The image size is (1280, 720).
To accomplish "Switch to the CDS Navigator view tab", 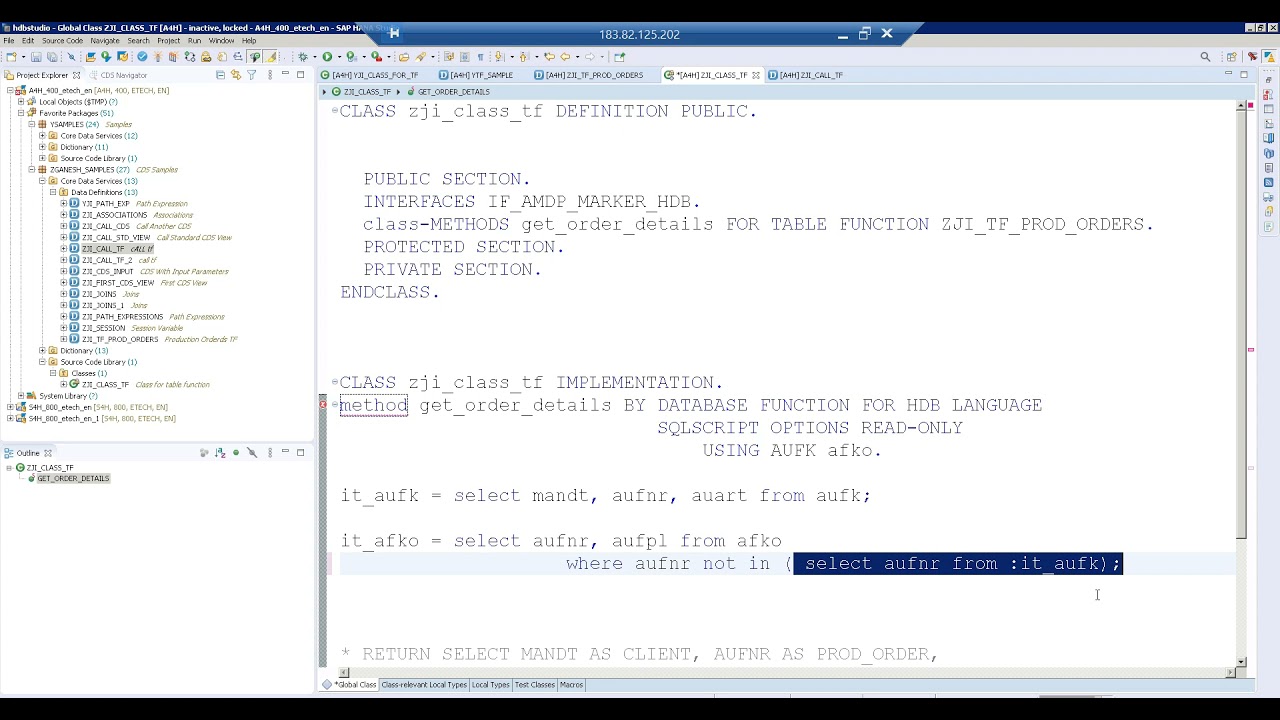I will click(x=118, y=75).
